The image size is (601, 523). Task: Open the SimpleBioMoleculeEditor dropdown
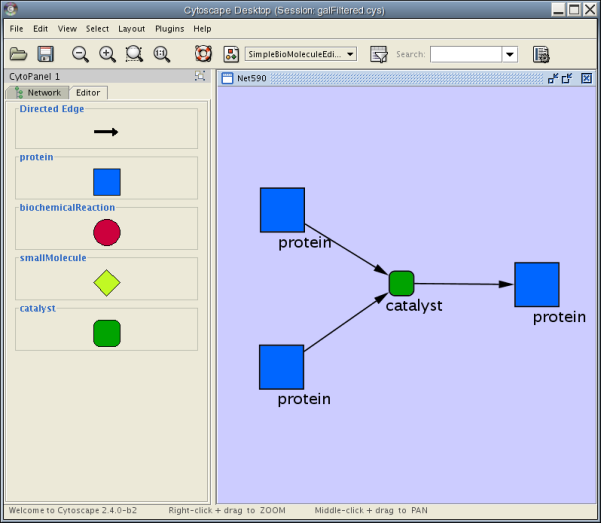(x=301, y=54)
